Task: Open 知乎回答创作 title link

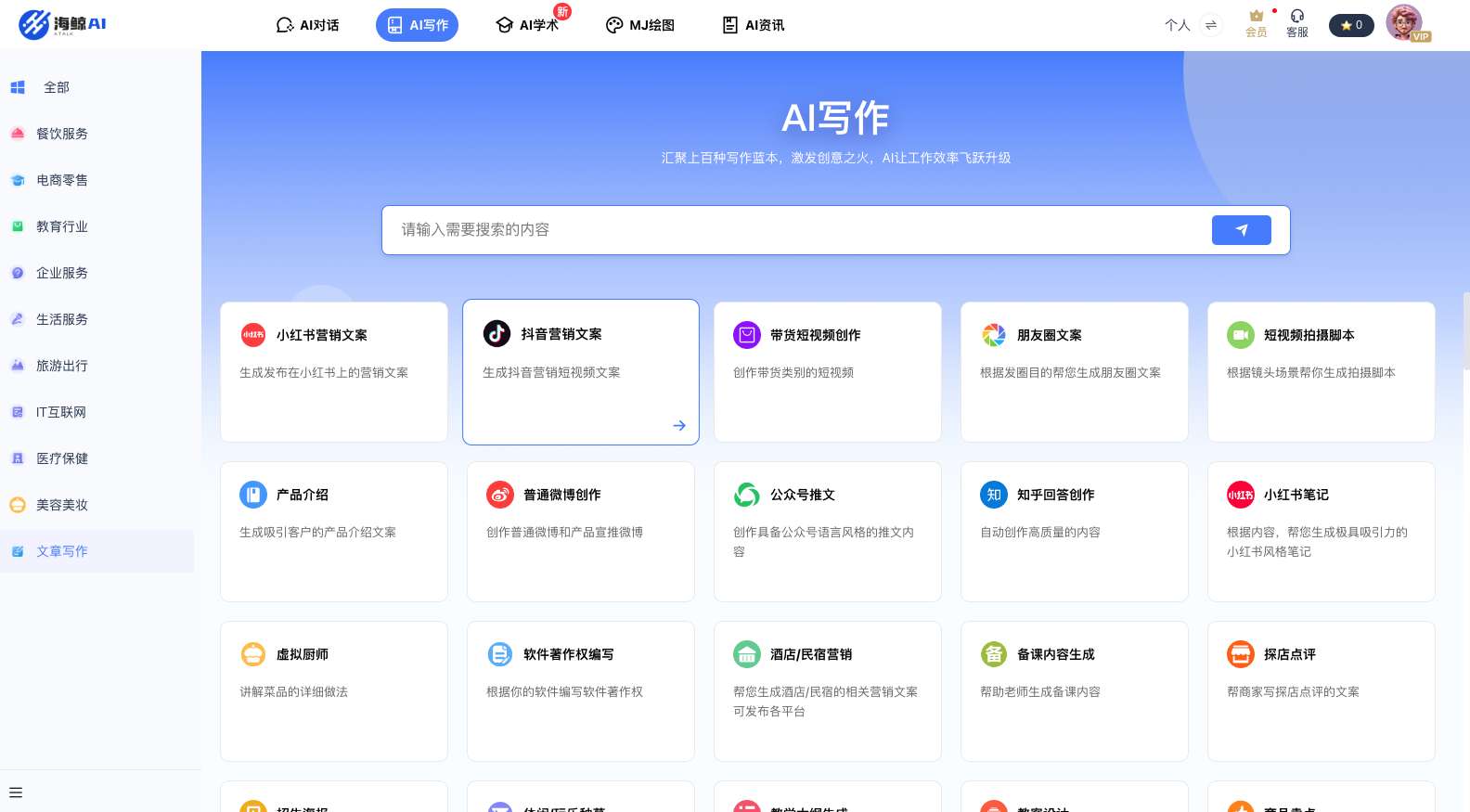Action: point(1056,495)
